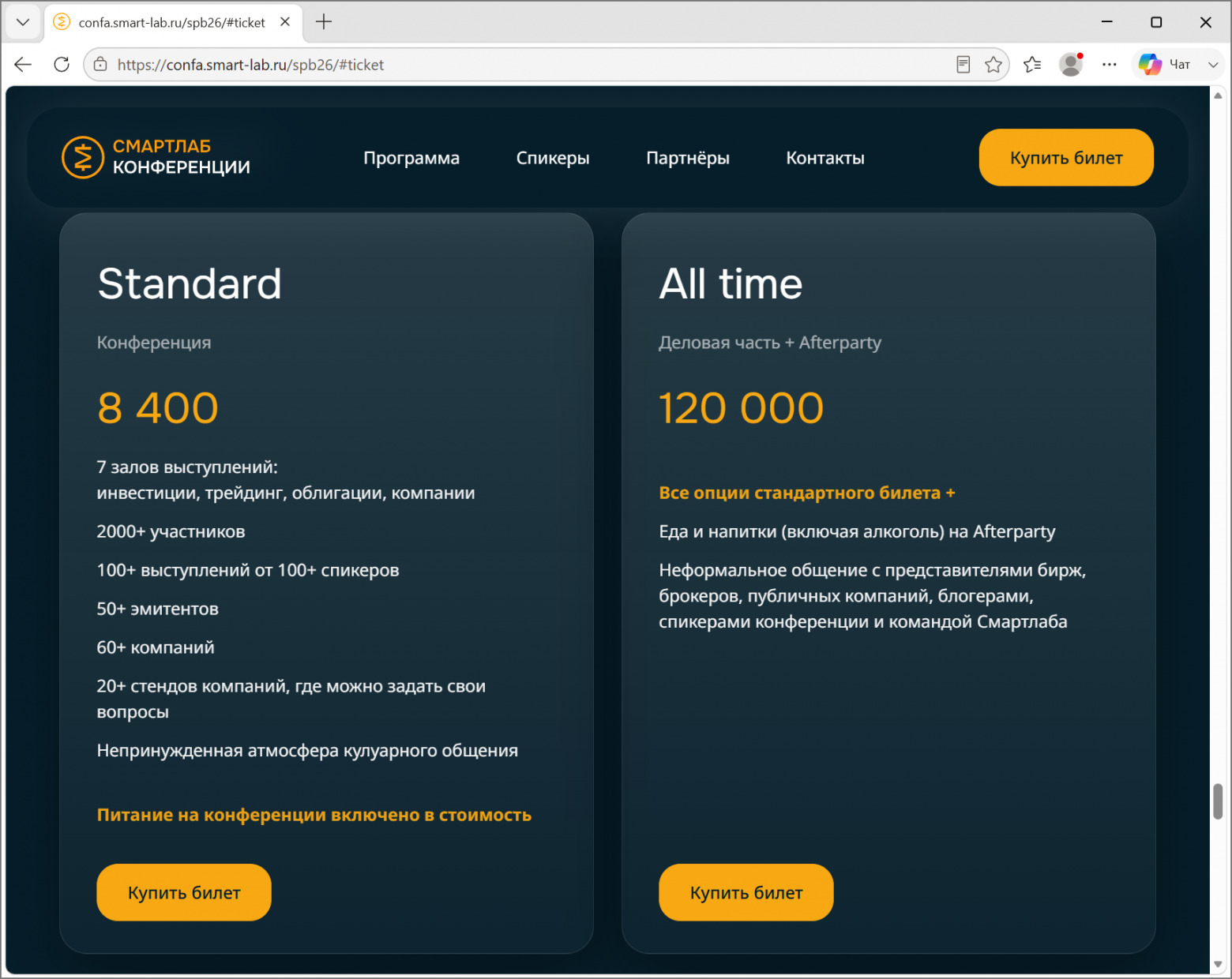
Task: View site information lock icon
Action: pyautogui.click(x=100, y=65)
